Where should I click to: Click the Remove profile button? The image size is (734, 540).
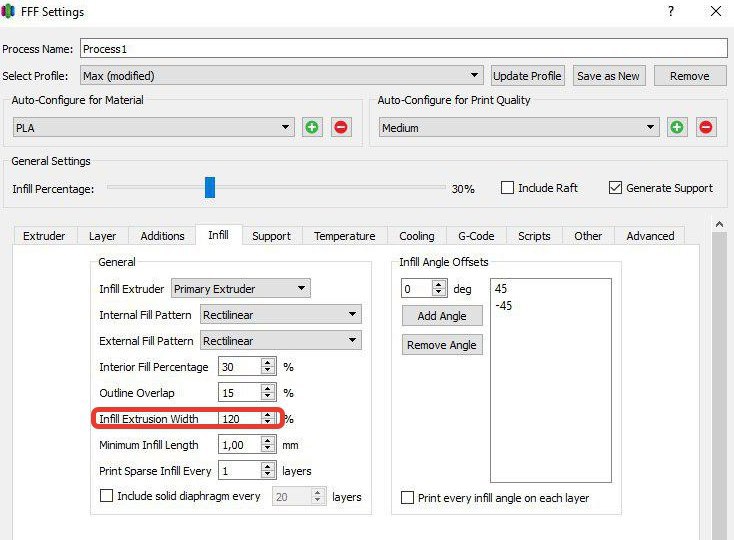click(690, 75)
